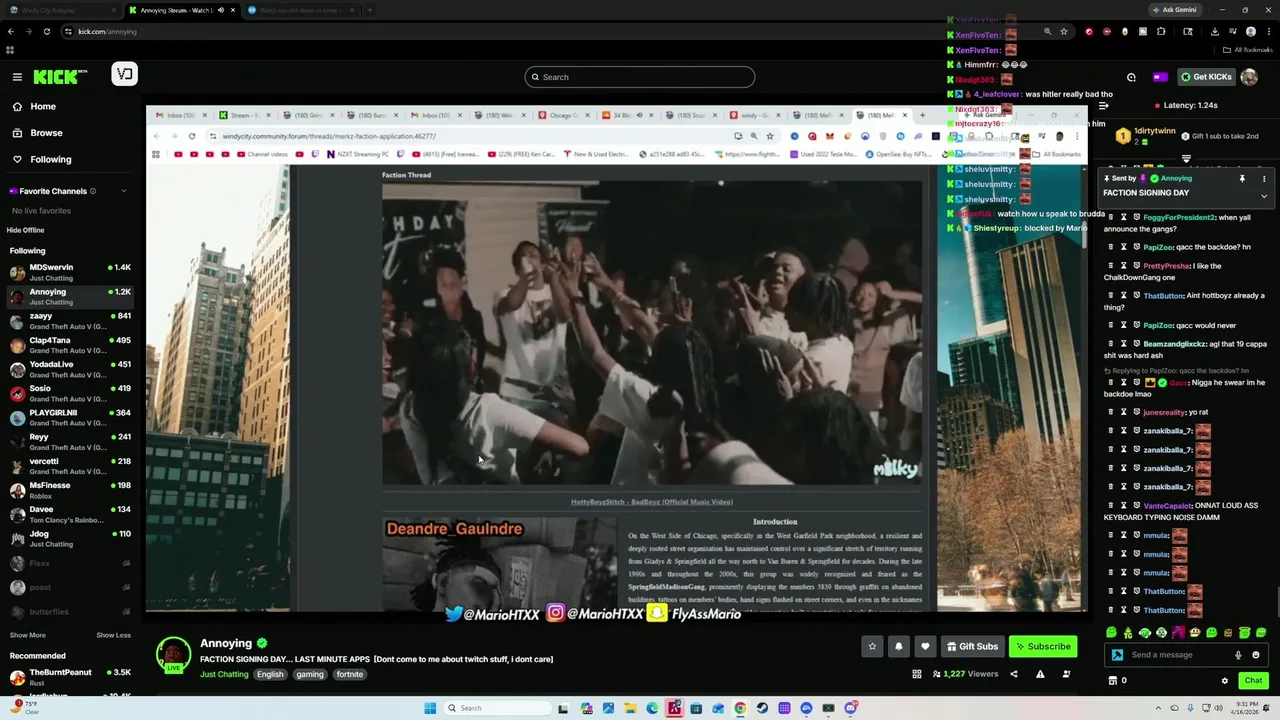Pin the FACTION SIGNING DAY message

[x=1242, y=179]
